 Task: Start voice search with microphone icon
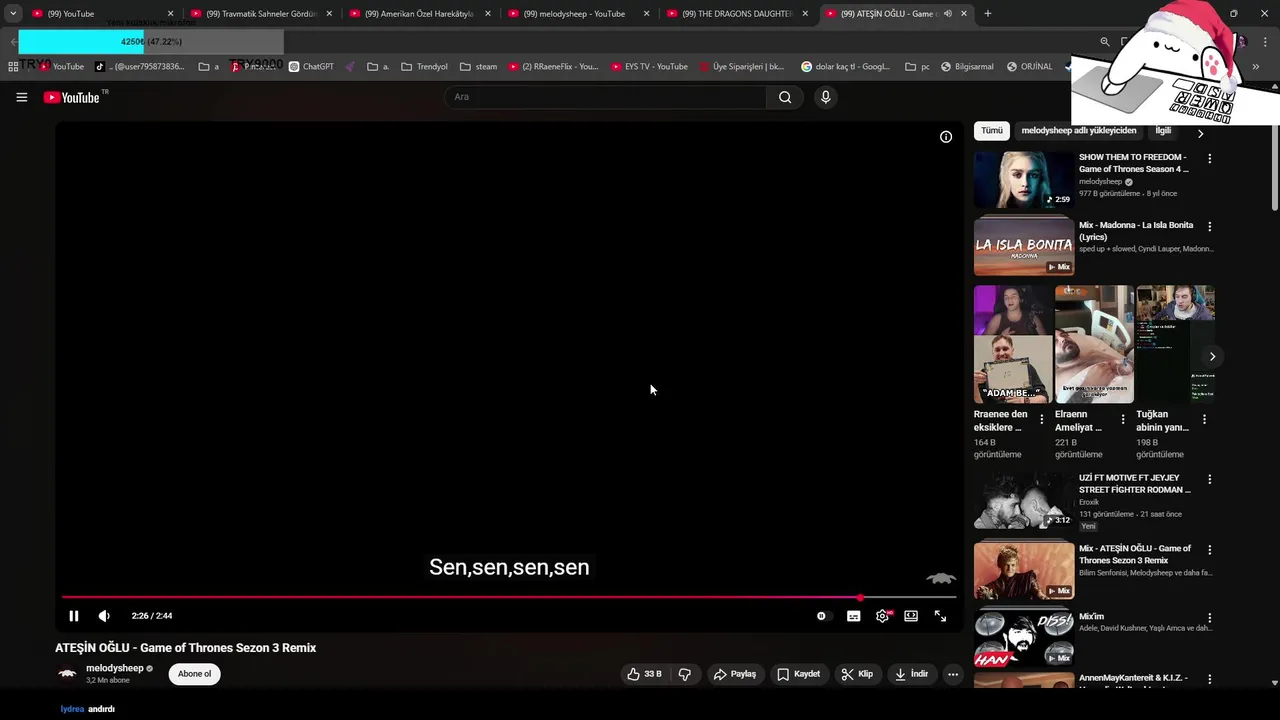(x=825, y=97)
